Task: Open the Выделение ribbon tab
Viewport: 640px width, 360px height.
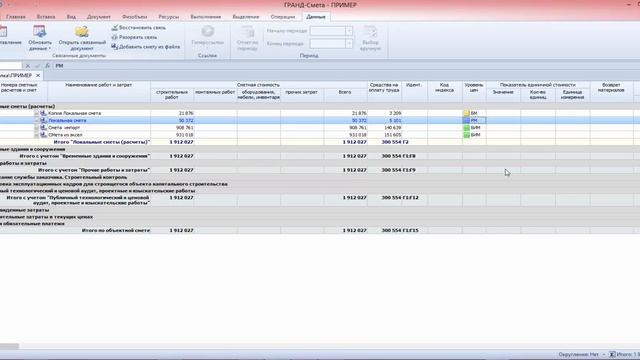Action: tap(246, 17)
